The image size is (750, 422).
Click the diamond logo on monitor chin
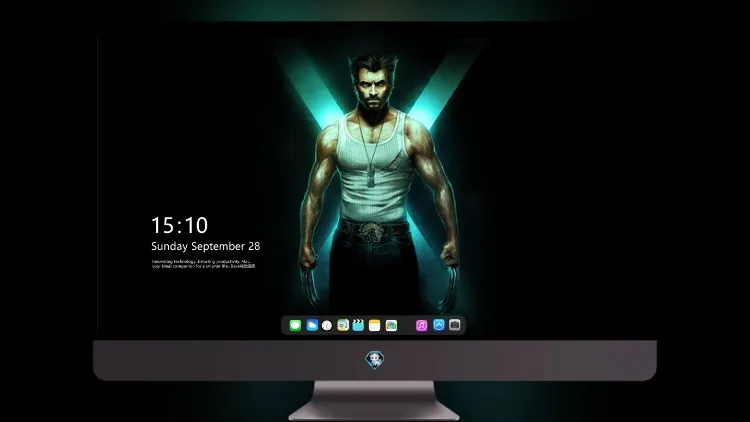[x=375, y=360]
